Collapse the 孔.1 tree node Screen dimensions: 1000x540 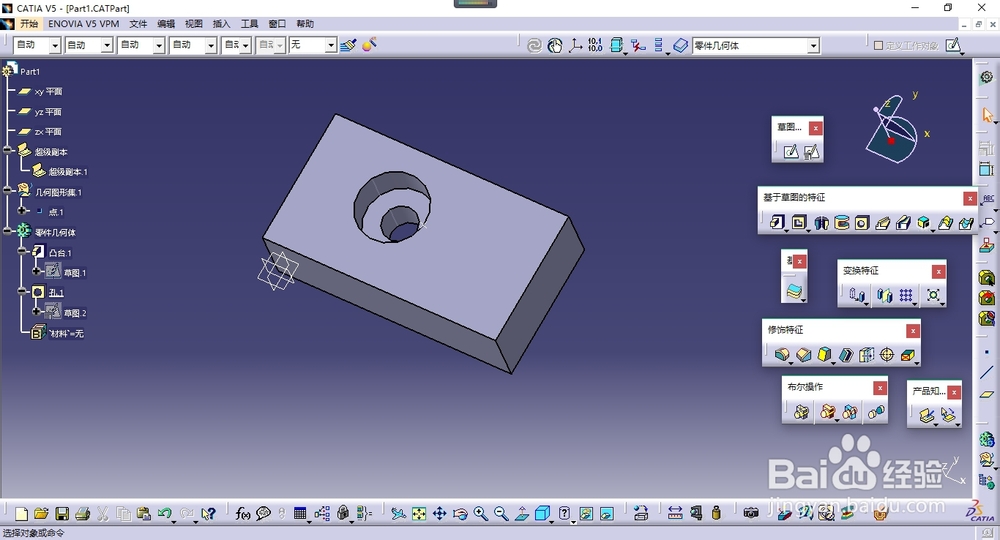22,291
